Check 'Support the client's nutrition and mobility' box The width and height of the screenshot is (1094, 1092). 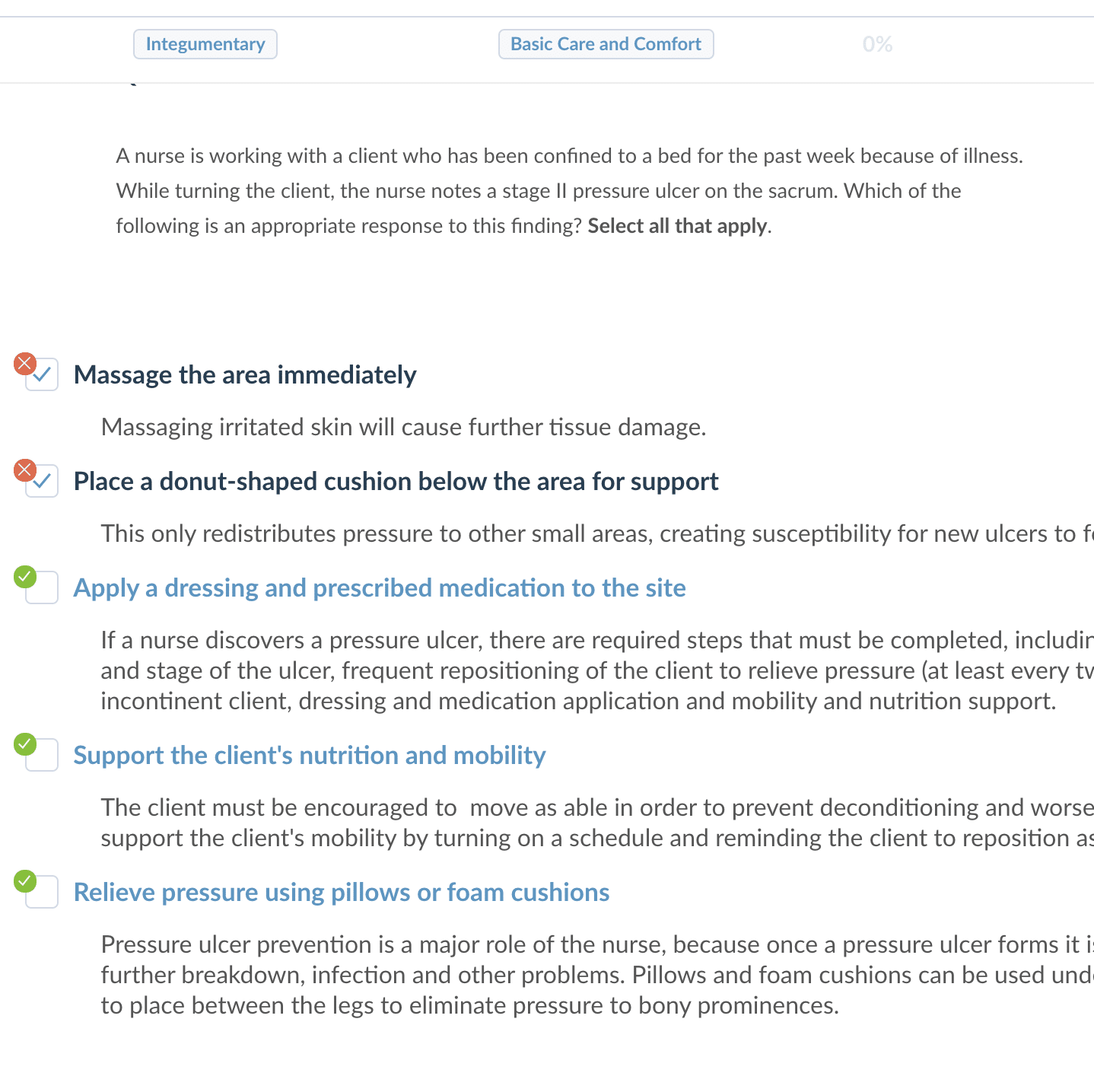click(43, 756)
